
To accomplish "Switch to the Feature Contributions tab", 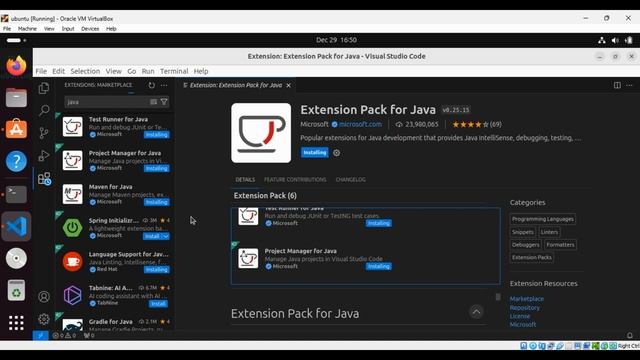I will (295, 180).
